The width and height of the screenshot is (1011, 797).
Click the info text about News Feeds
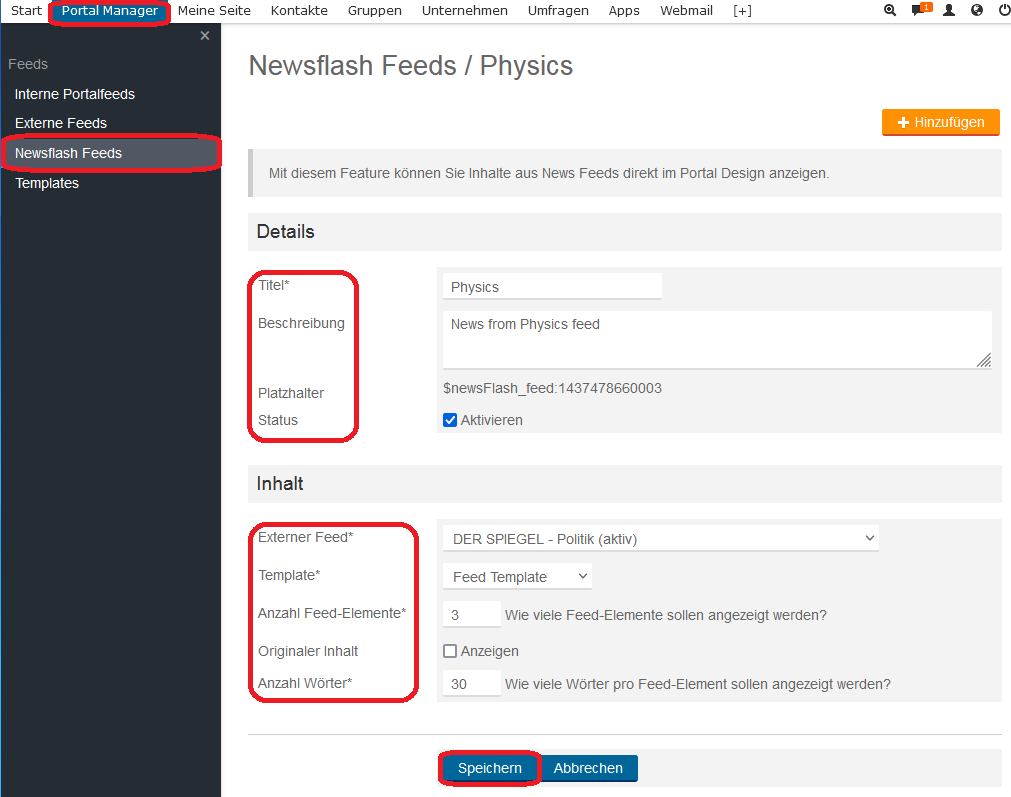click(x=549, y=173)
